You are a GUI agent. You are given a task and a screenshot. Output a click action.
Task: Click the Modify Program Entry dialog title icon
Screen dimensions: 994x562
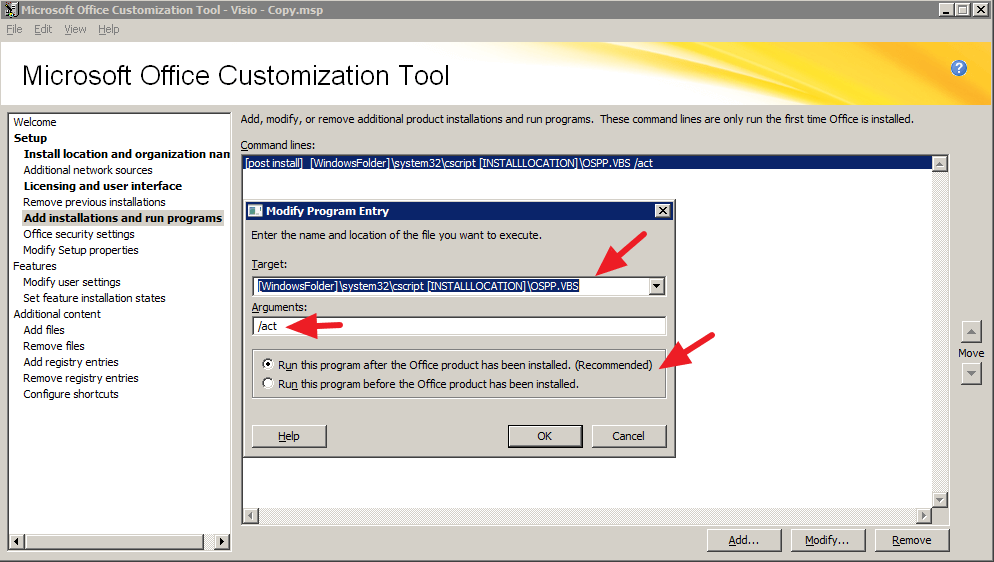pyautogui.click(x=255, y=211)
